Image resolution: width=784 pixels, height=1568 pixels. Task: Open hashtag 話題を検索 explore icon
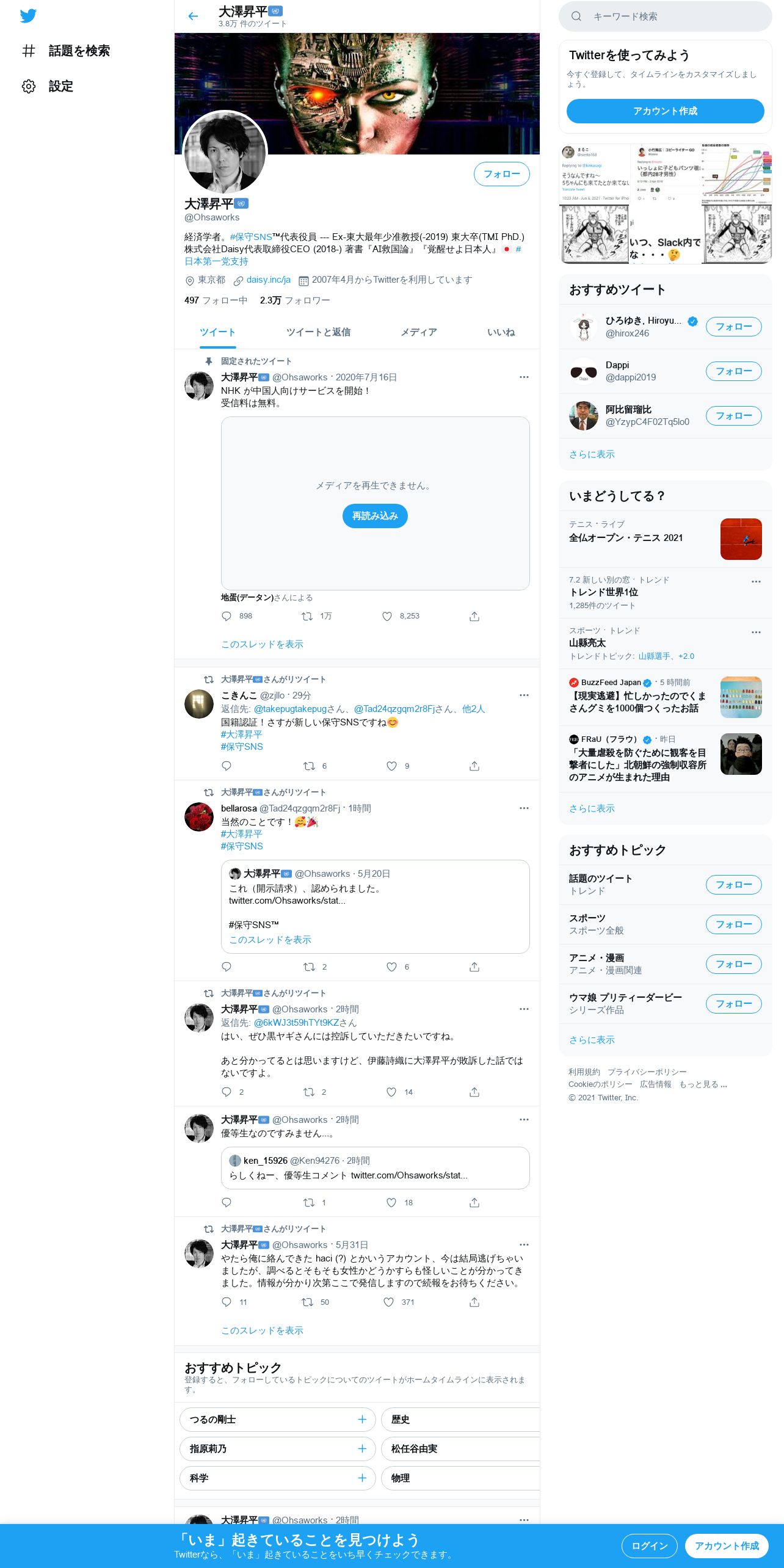(29, 51)
